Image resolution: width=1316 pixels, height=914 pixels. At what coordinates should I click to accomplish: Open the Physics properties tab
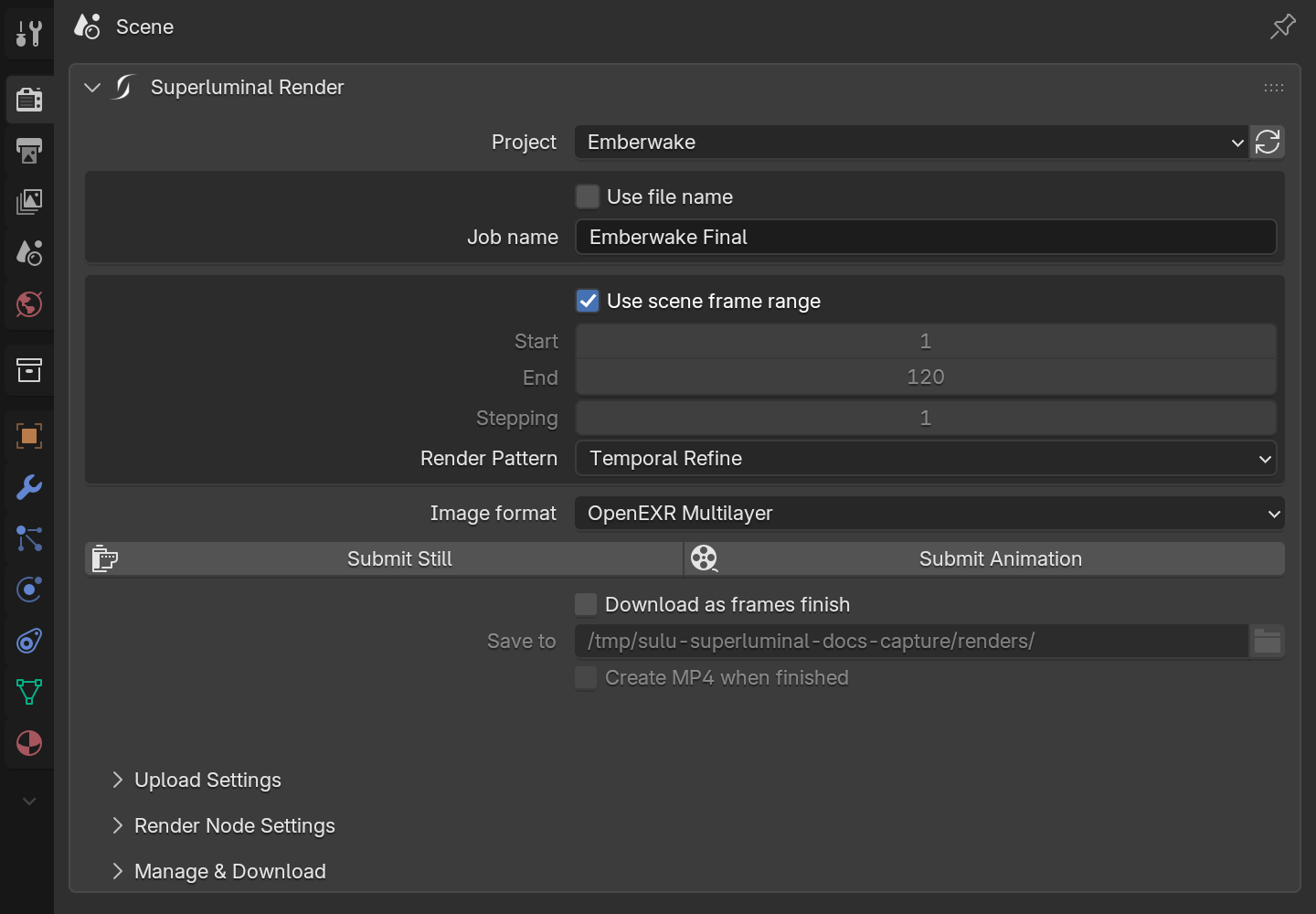coord(29,590)
